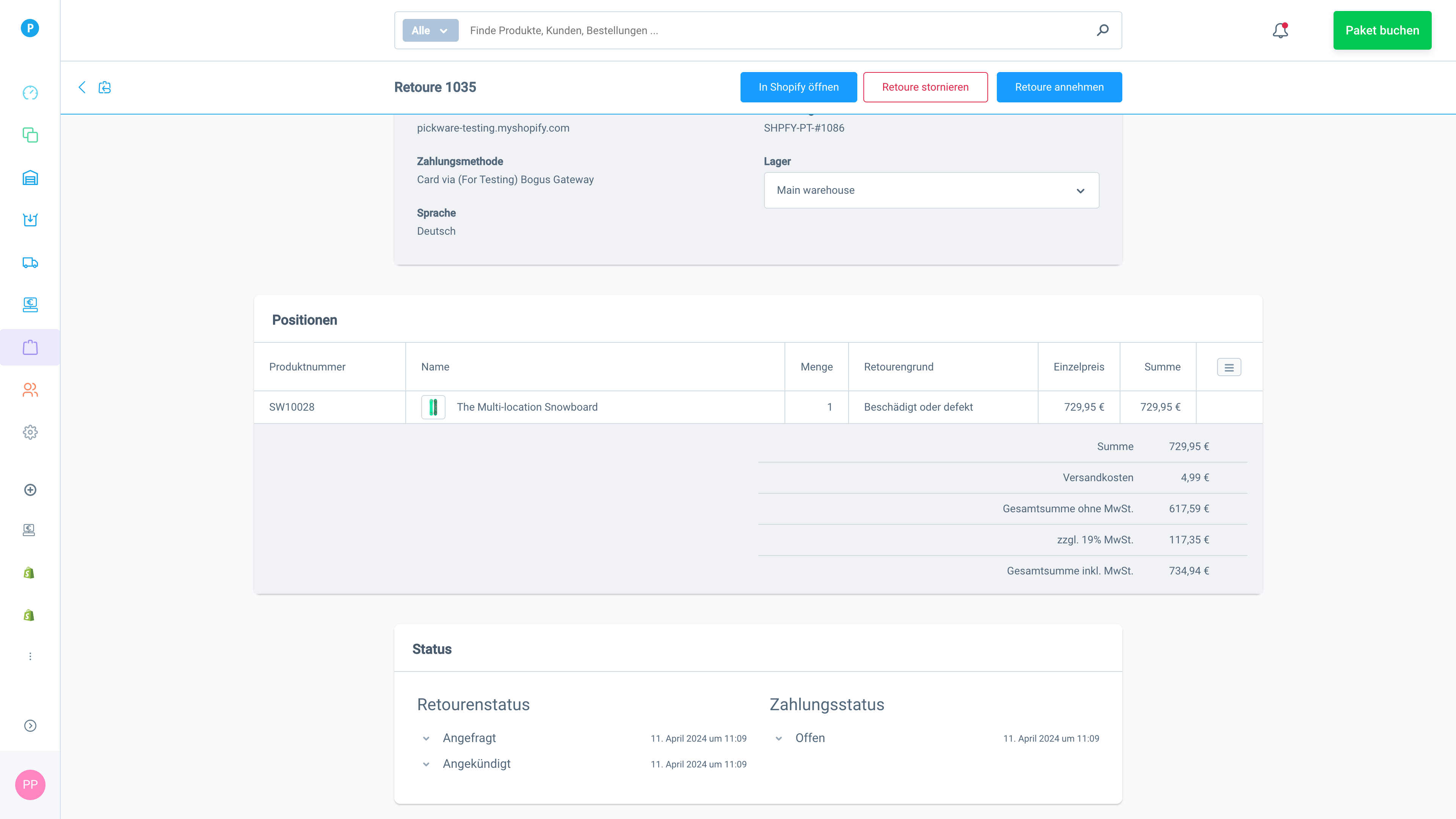The height and width of the screenshot is (819, 1456).
Task: Open the notifications bell
Action: tap(1280, 30)
